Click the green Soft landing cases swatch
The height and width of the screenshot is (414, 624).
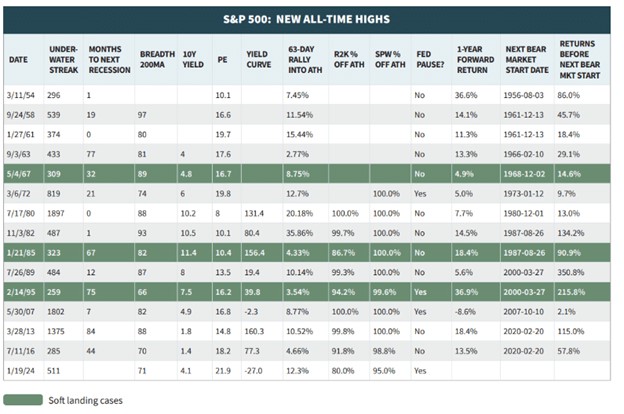click(22, 400)
